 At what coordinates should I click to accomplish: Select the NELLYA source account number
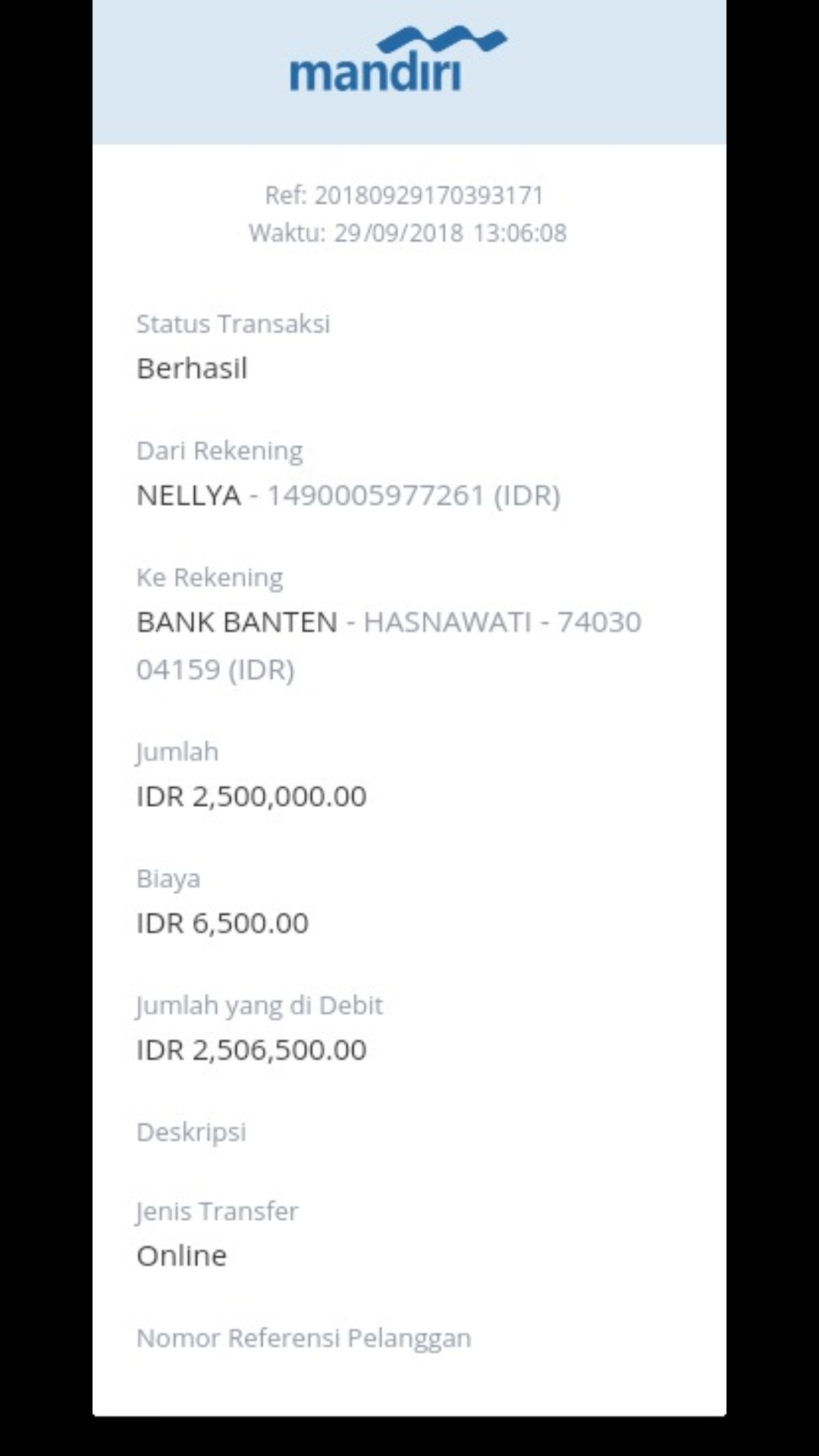pos(375,495)
